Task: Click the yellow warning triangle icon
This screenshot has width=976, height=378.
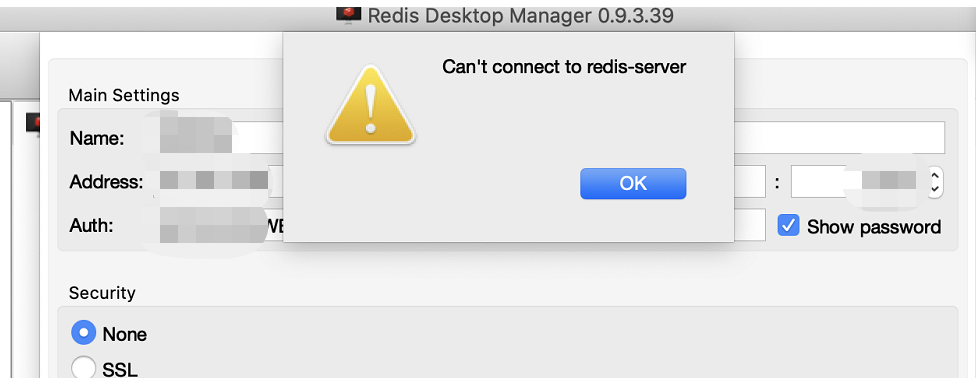Action: coord(370,106)
